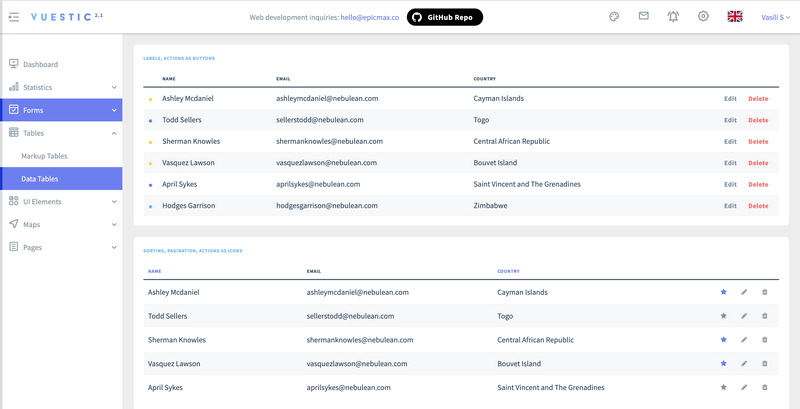
Task: Click the Forms checkbox icon
Action: [x=14, y=110]
